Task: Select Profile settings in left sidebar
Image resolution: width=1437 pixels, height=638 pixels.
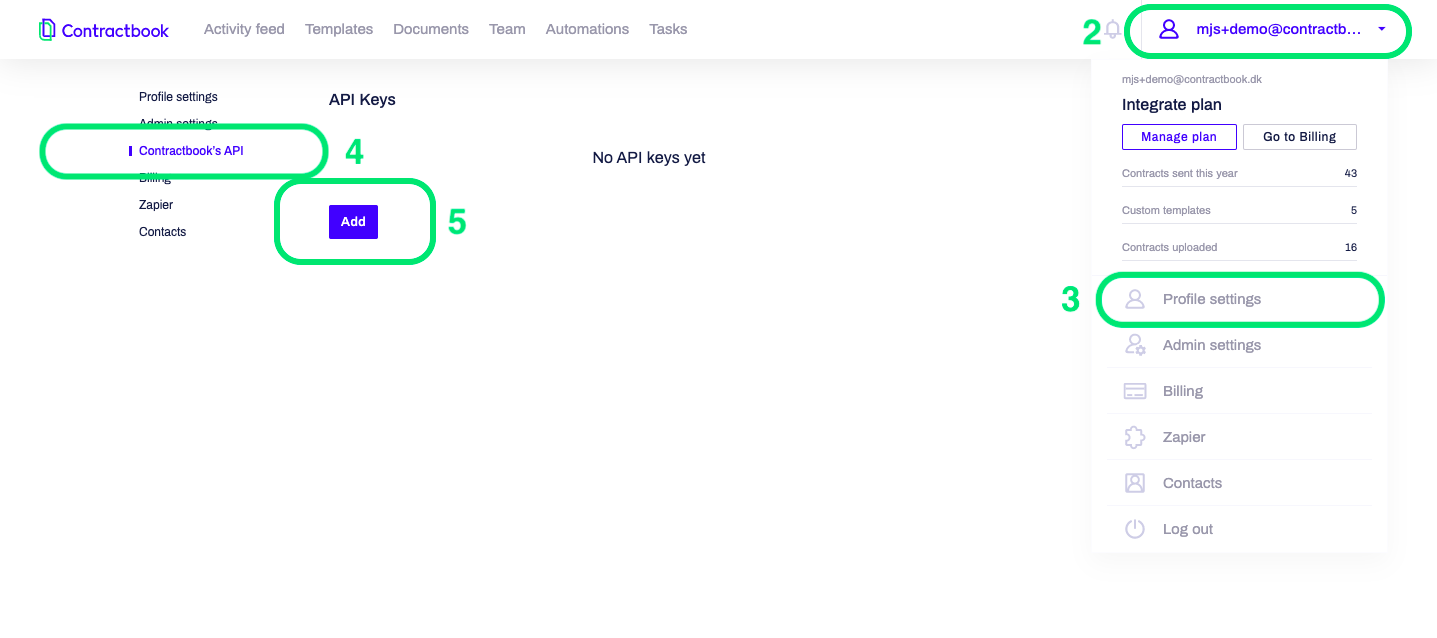Action: (178, 97)
